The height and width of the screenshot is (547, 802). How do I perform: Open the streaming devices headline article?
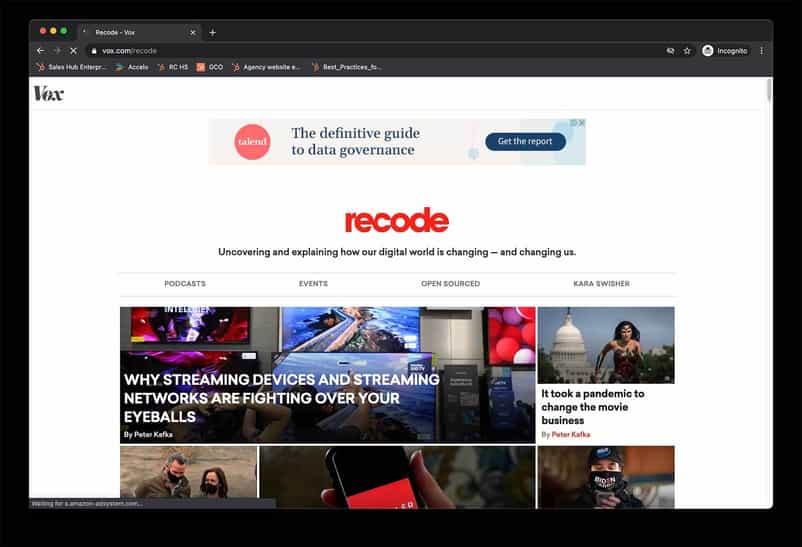(x=282, y=398)
